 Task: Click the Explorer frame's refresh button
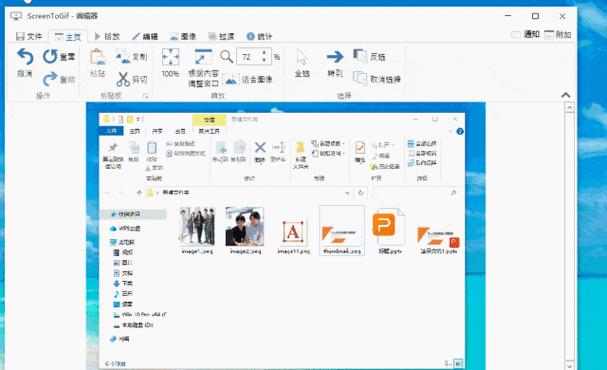tap(361, 192)
